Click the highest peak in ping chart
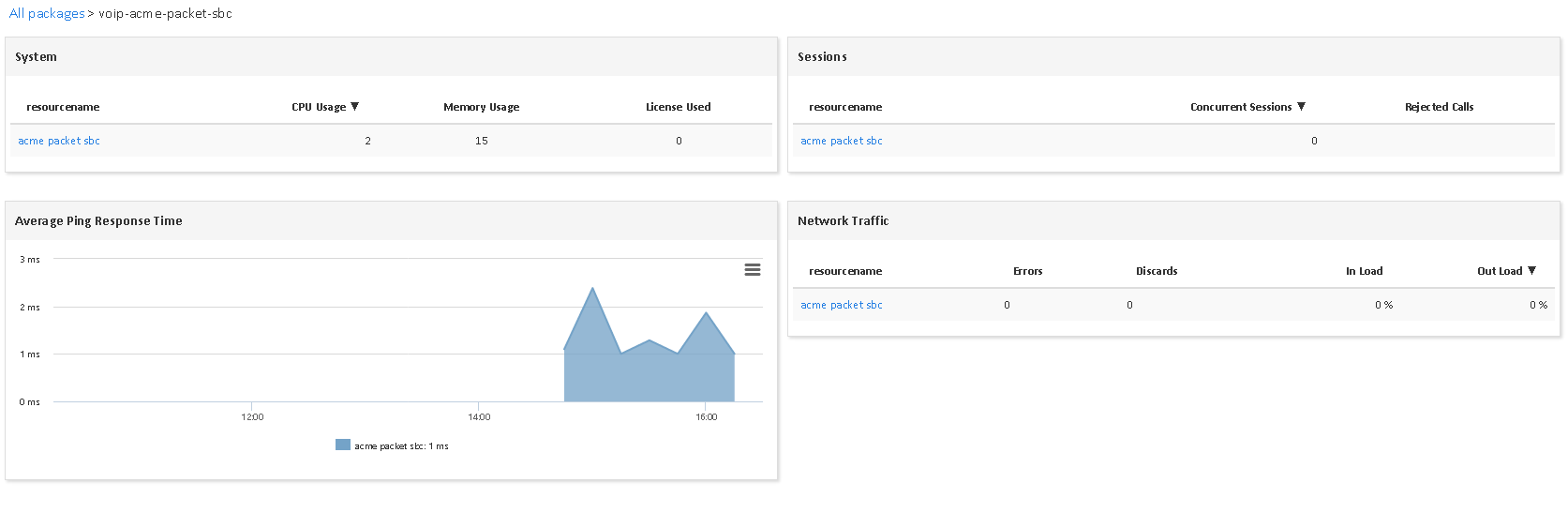This screenshot has width=1568, height=528. [x=592, y=289]
